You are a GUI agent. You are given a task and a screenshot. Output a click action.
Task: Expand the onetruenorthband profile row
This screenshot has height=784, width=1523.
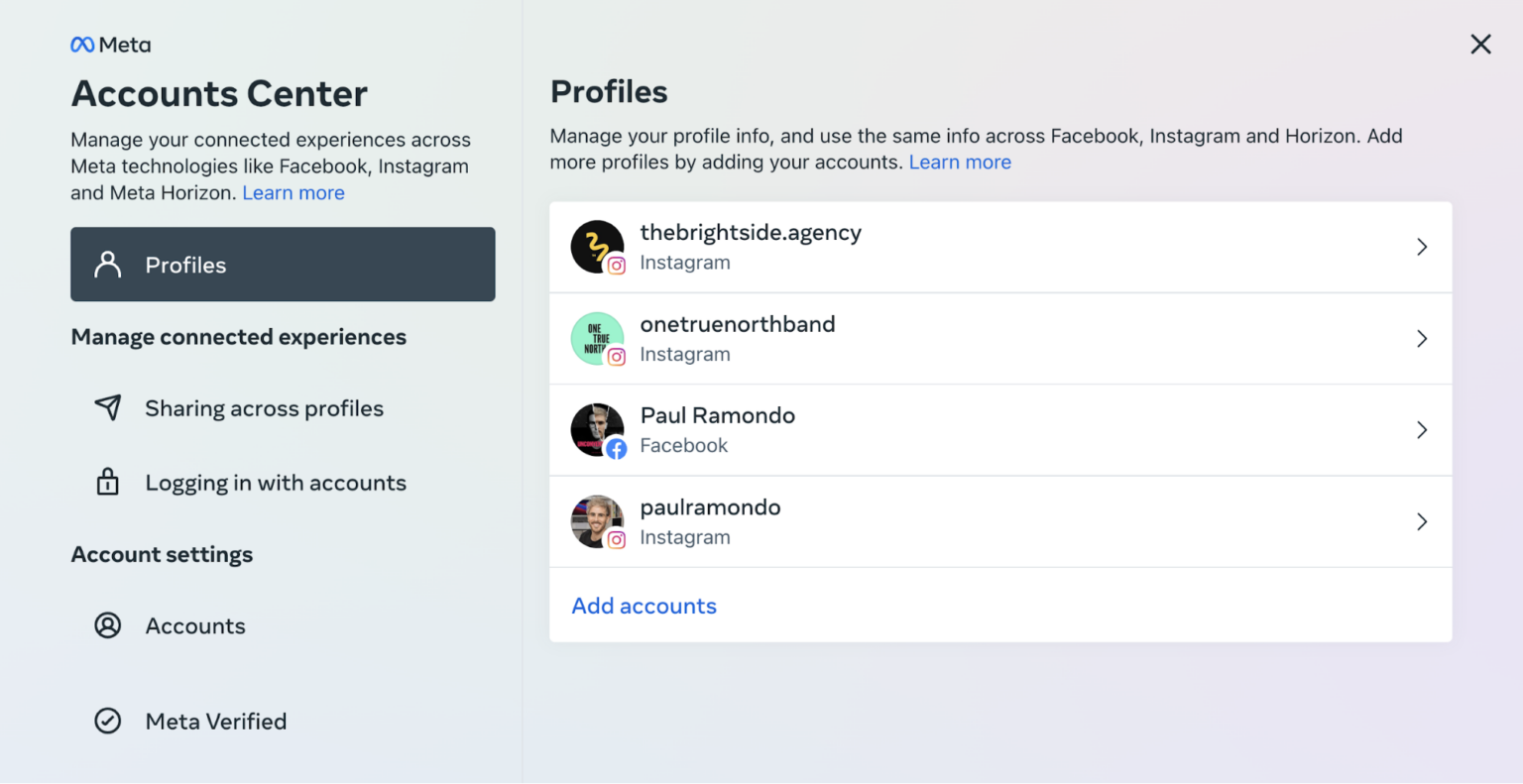(x=1422, y=338)
